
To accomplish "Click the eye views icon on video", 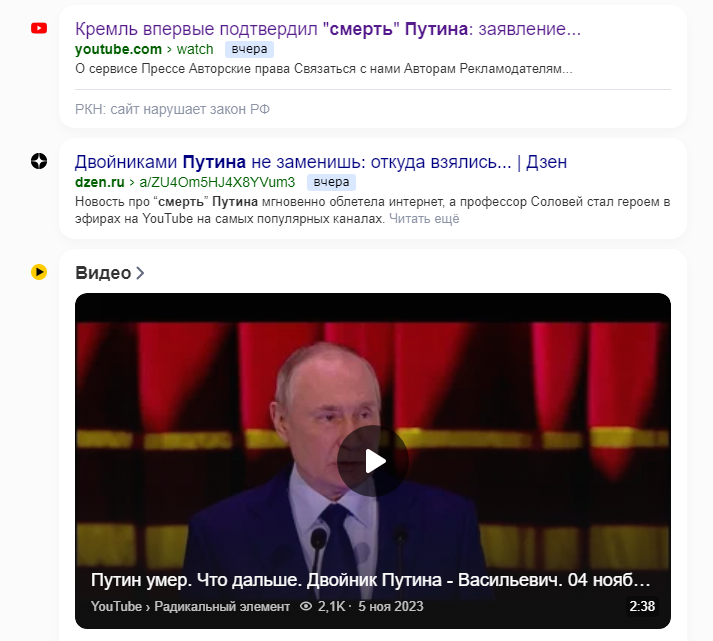I will [x=306, y=606].
